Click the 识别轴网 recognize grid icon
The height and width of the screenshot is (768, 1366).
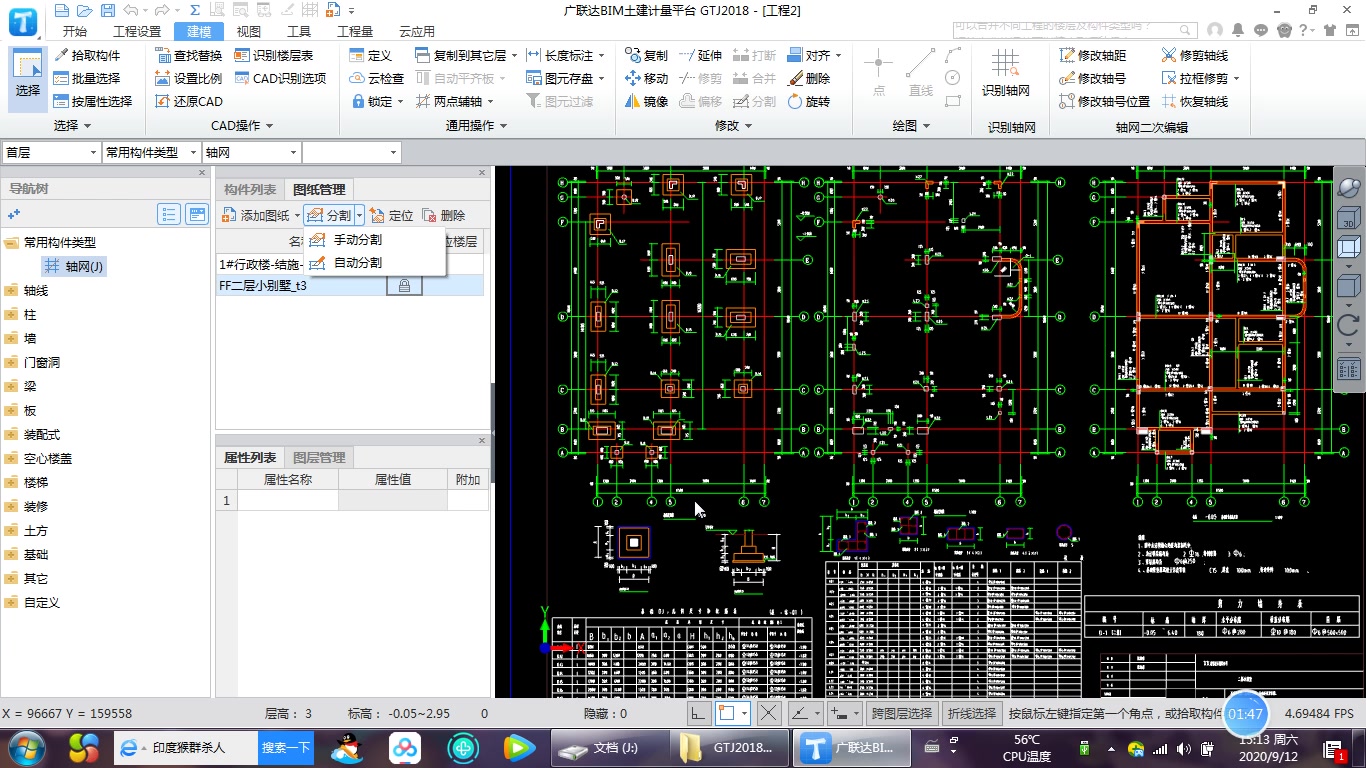pyautogui.click(x=1005, y=75)
